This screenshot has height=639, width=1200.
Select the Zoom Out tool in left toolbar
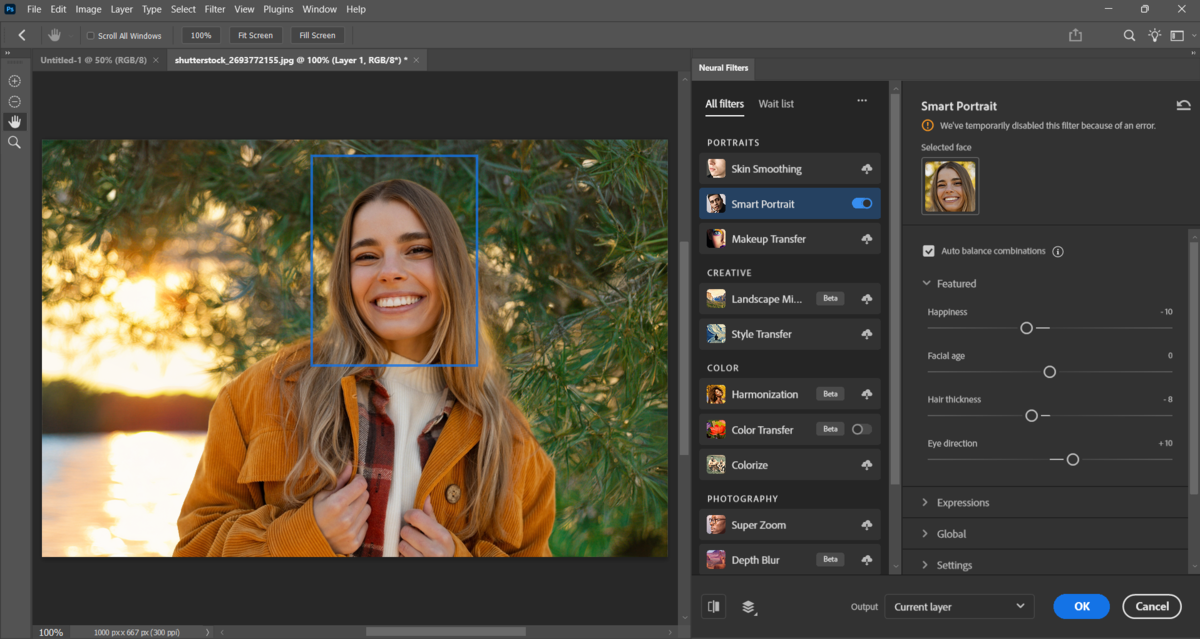[14, 101]
